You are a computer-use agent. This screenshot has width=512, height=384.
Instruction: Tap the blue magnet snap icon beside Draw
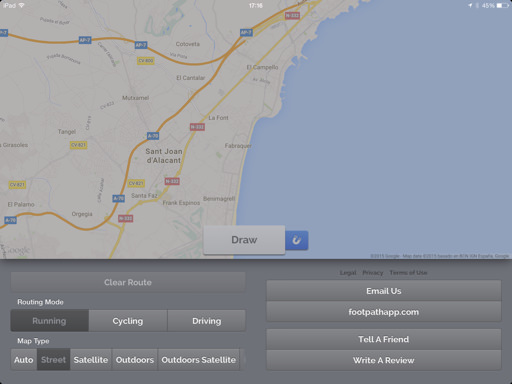297,240
